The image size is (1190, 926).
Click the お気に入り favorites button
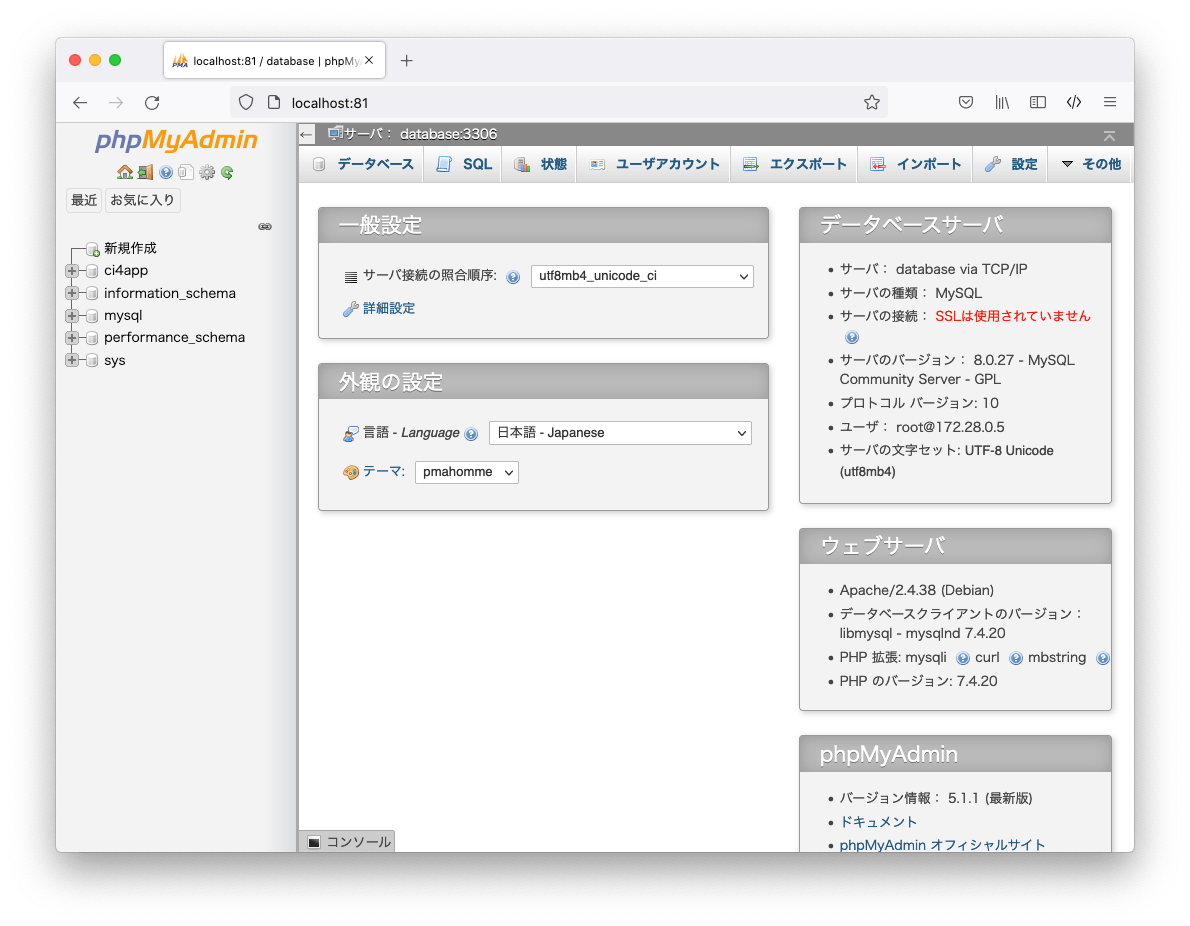pyautogui.click(x=143, y=200)
